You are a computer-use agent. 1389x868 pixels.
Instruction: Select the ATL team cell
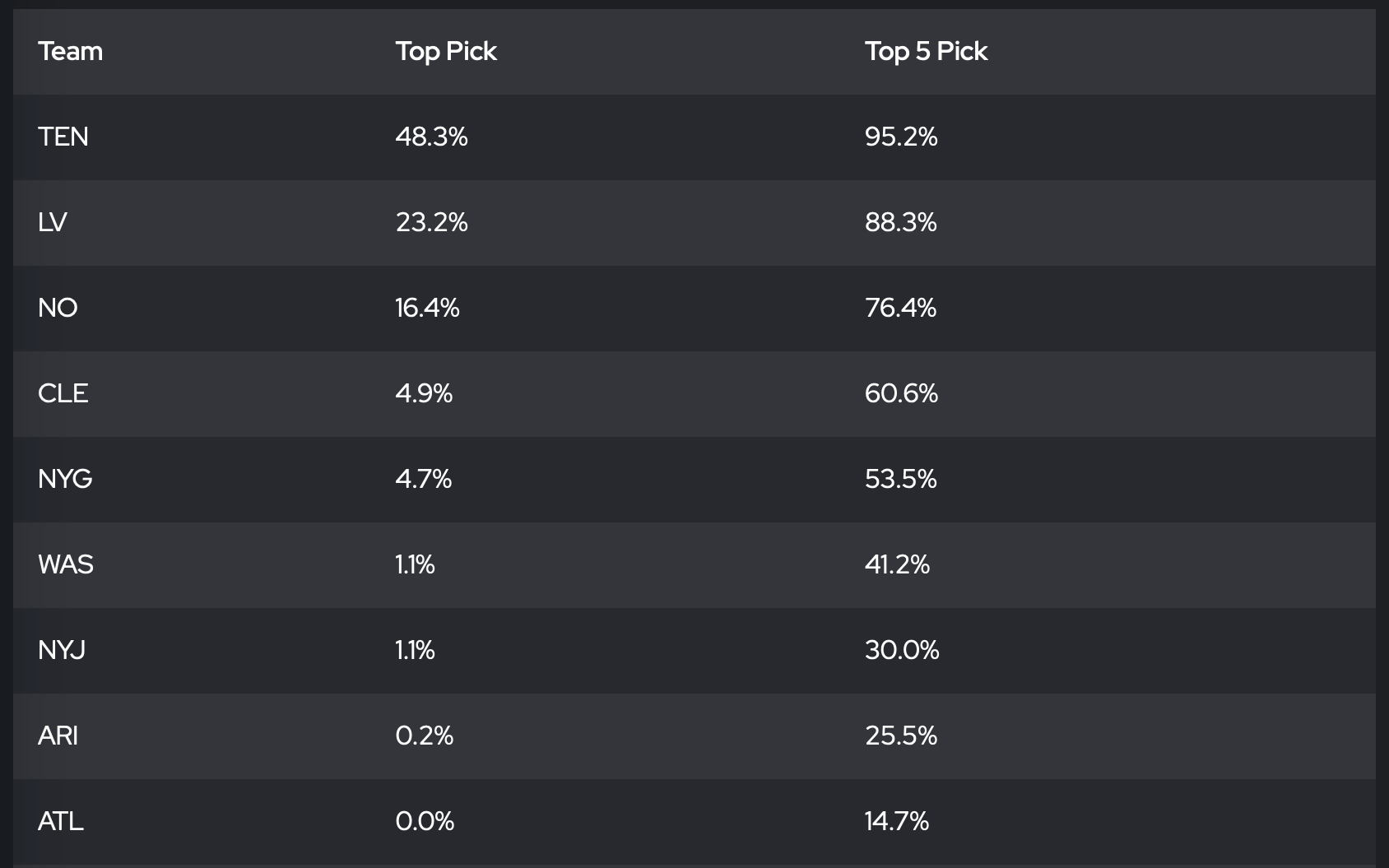pos(61,821)
